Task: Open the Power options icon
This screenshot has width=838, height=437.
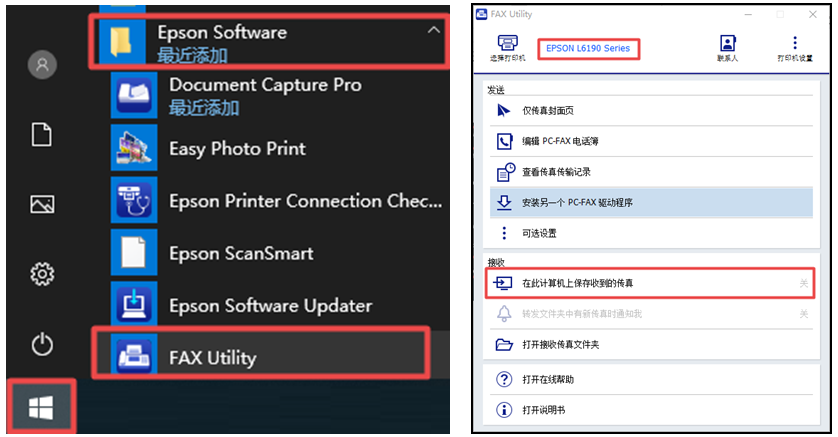Action: (42, 345)
